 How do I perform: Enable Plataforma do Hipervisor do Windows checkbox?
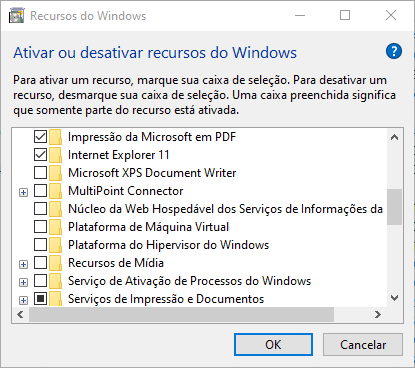(x=40, y=245)
